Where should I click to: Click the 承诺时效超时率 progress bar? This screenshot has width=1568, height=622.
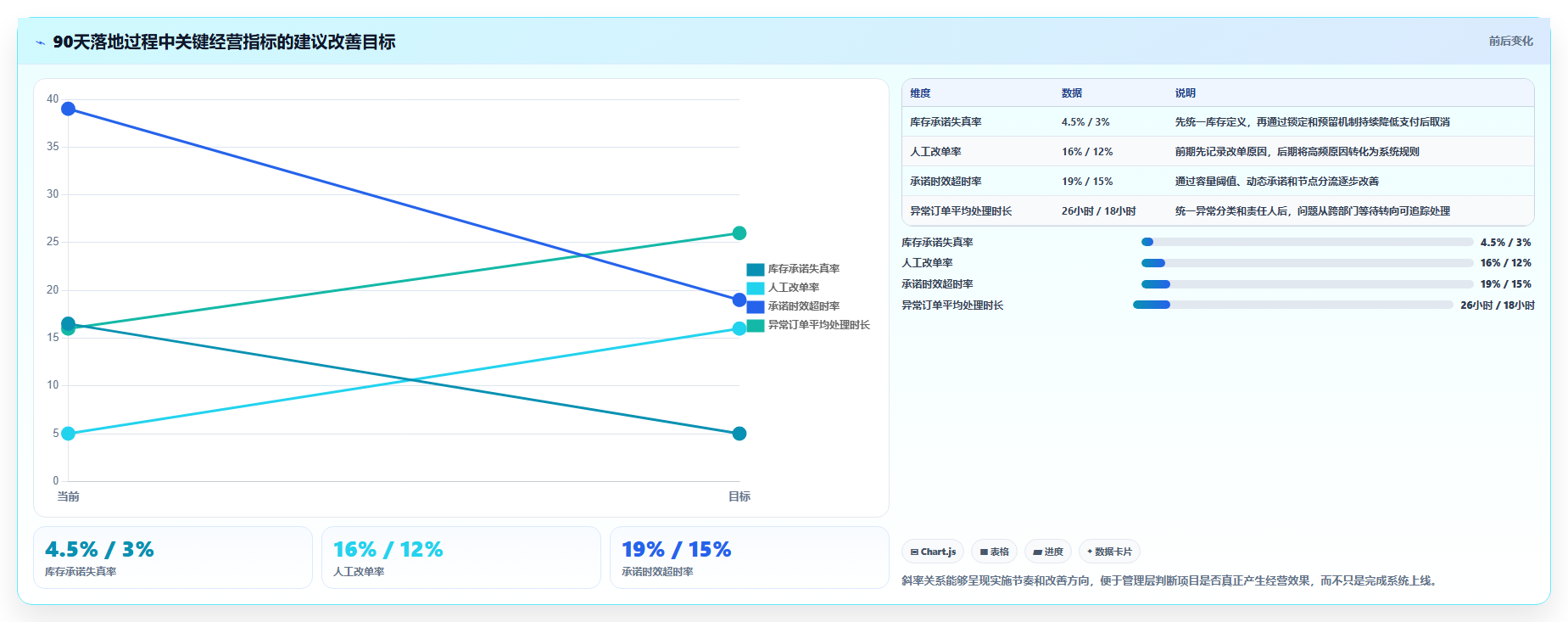click(x=1307, y=284)
